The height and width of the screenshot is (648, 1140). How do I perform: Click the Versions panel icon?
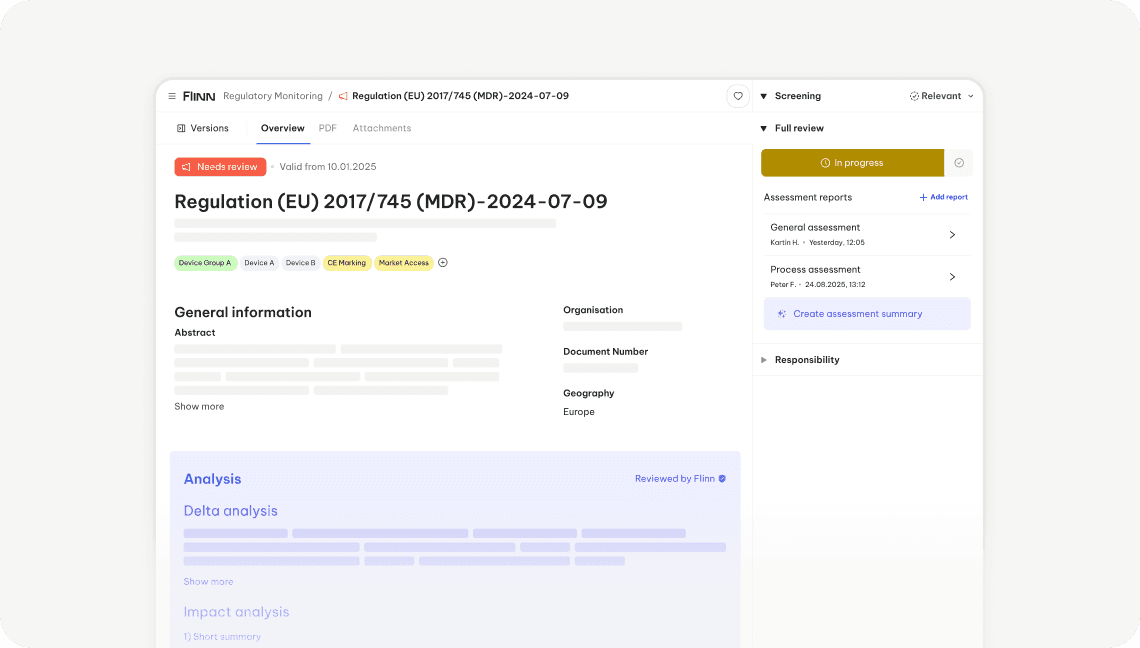(181, 128)
